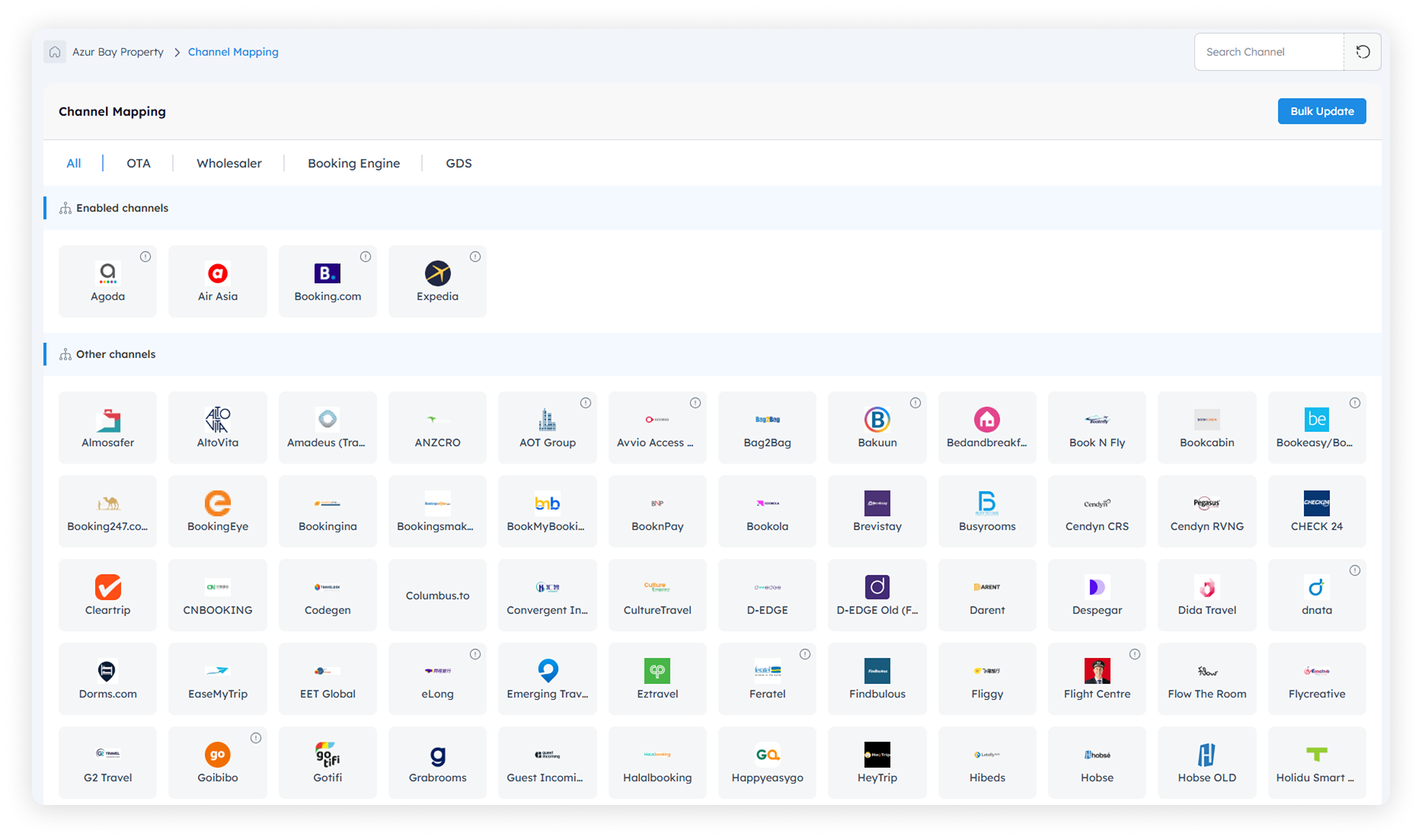This screenshot has height=840, width=1422.
Task: Switch to the OTA tab
Action: [139, 163]
